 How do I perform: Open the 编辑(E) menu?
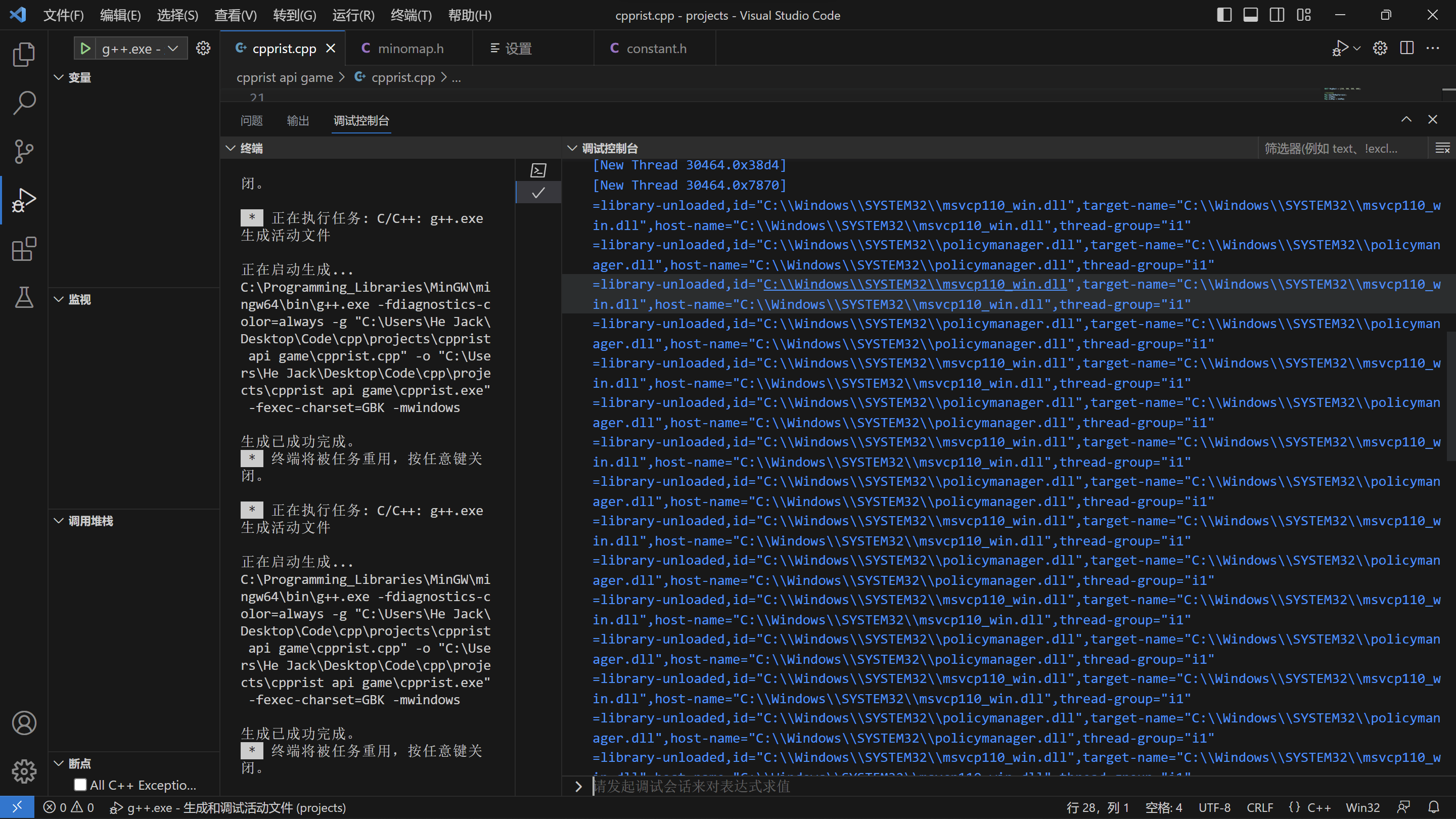pyautogui.click(x=120, y=15)
